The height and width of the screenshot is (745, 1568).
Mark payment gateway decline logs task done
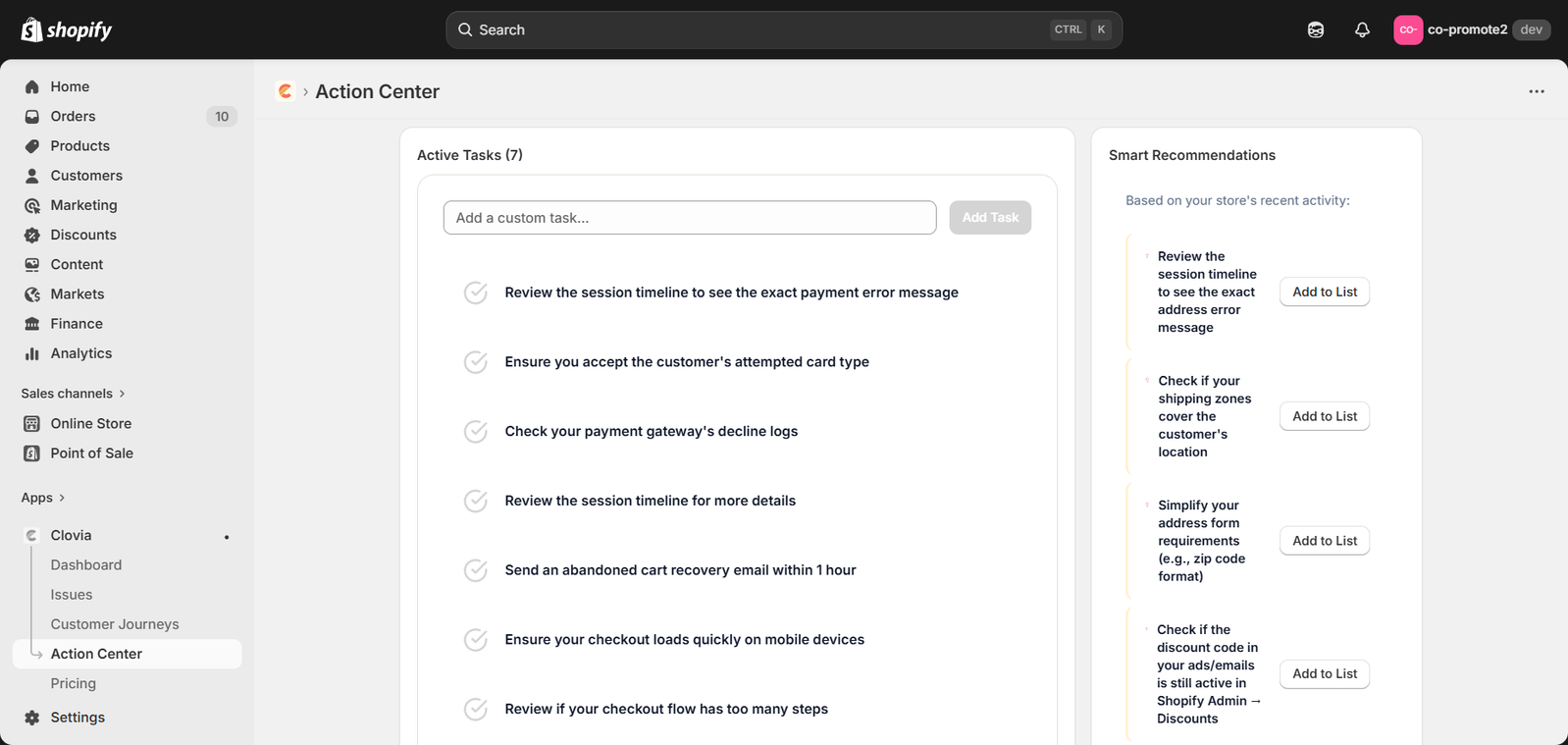point(476,431)
